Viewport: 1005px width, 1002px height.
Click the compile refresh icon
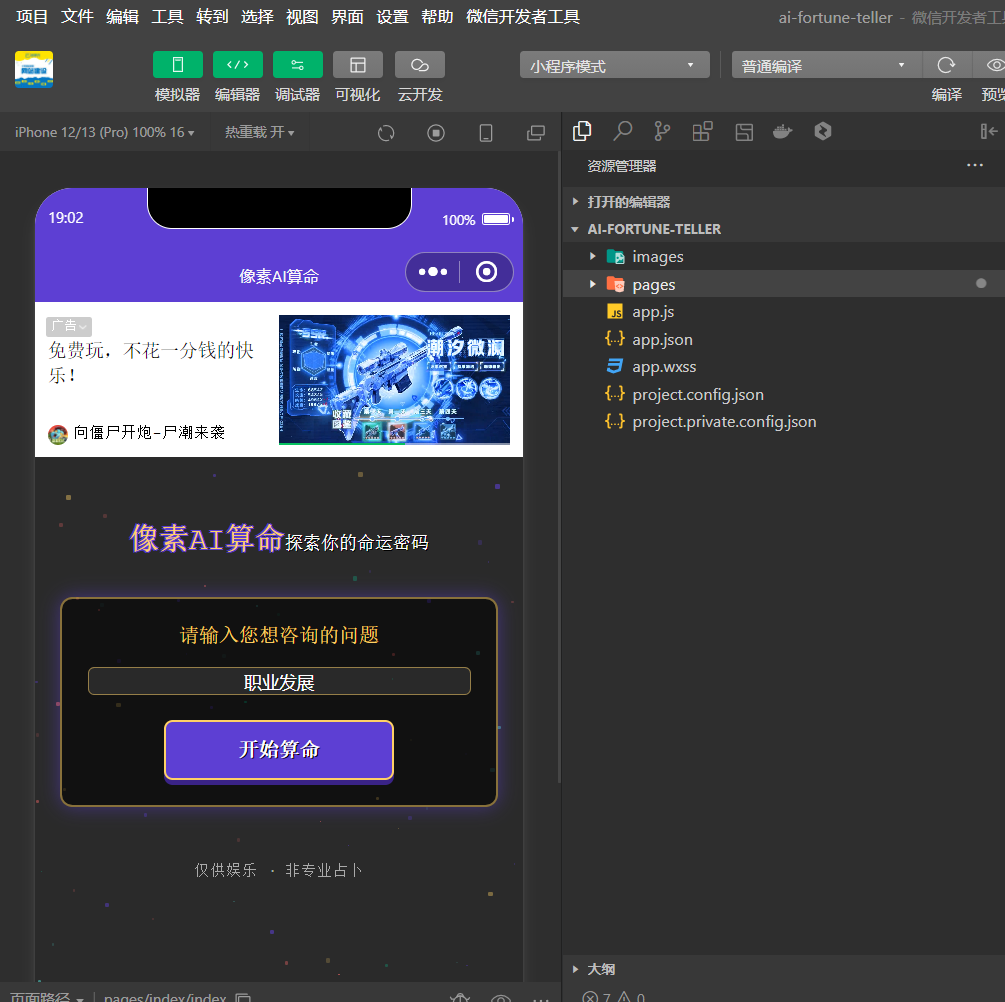pos(946,65)
